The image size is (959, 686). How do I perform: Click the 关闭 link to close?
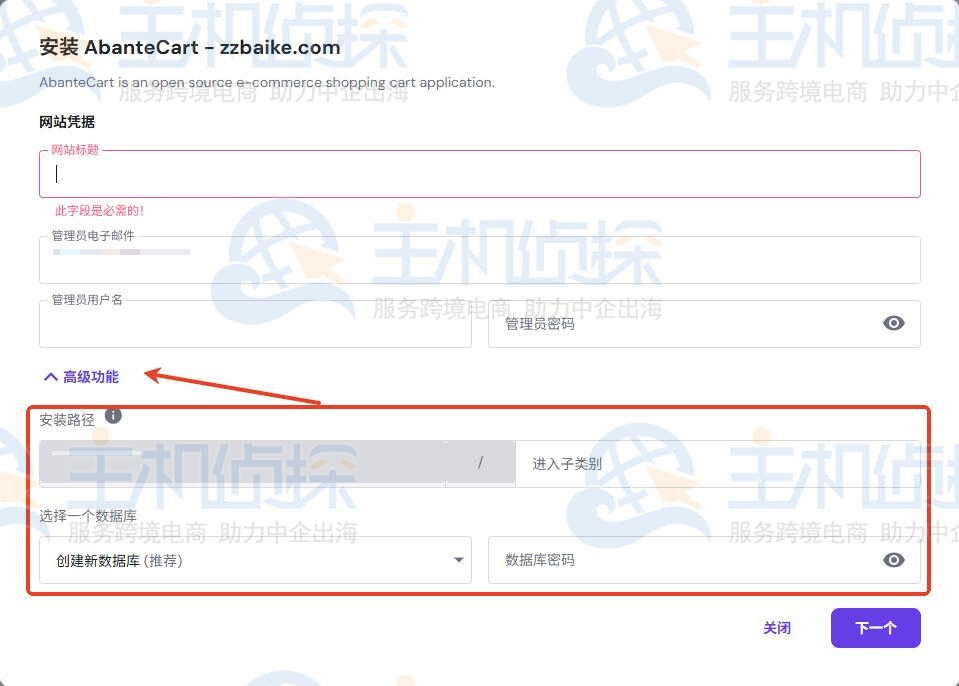click(778, 628)
